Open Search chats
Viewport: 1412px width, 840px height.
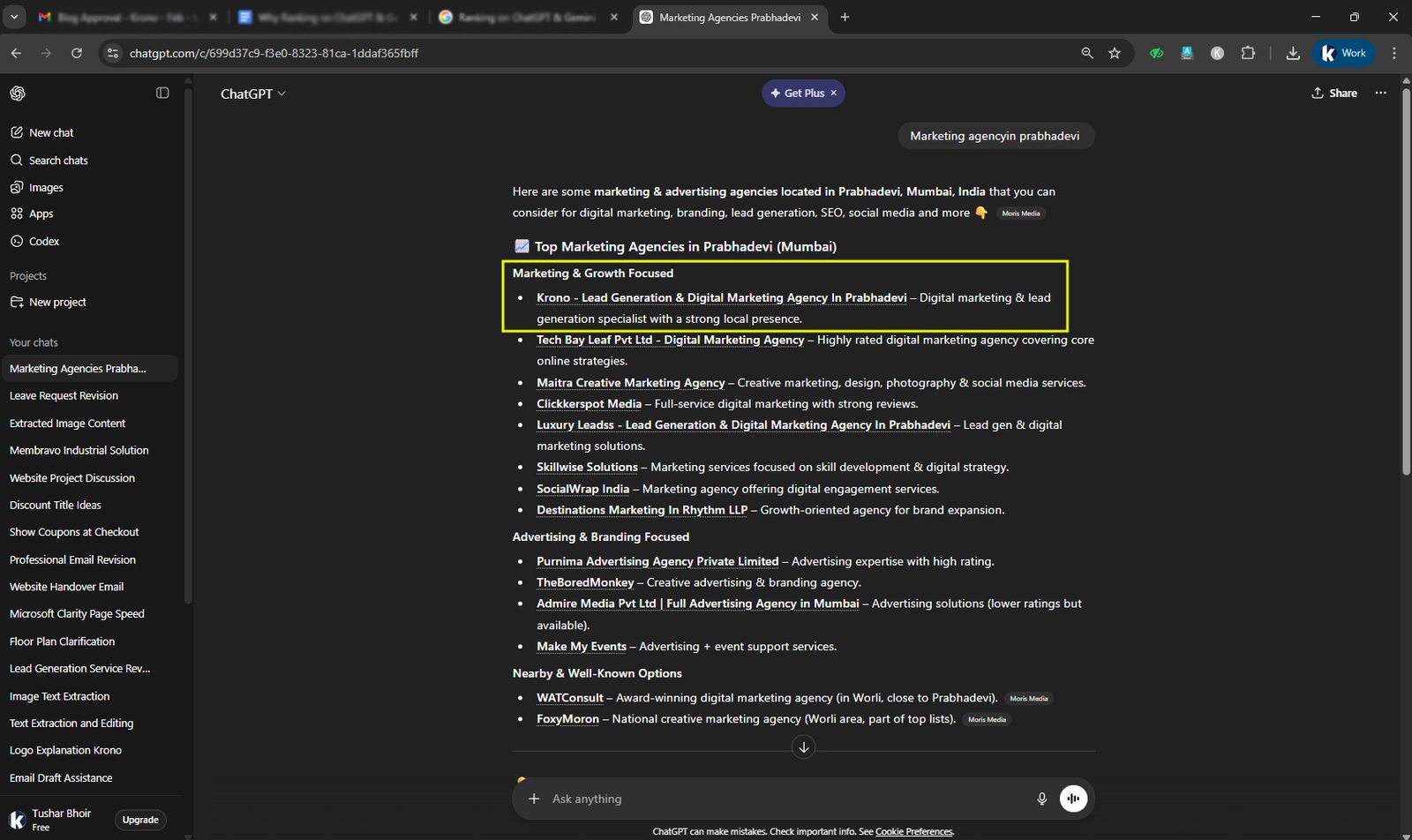pyautogui.click(x=58, y=161)
